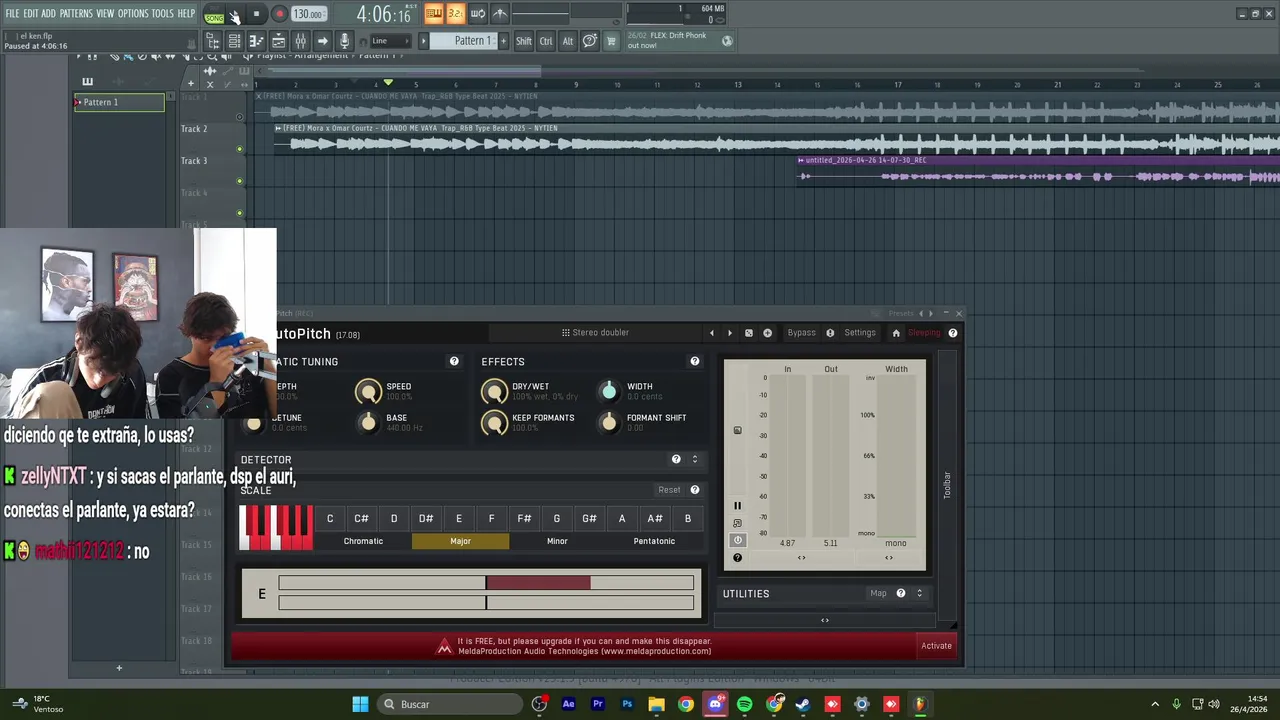1280x720 pixels.
Task: Open the EDIT menu
Action: coord(31,13)
